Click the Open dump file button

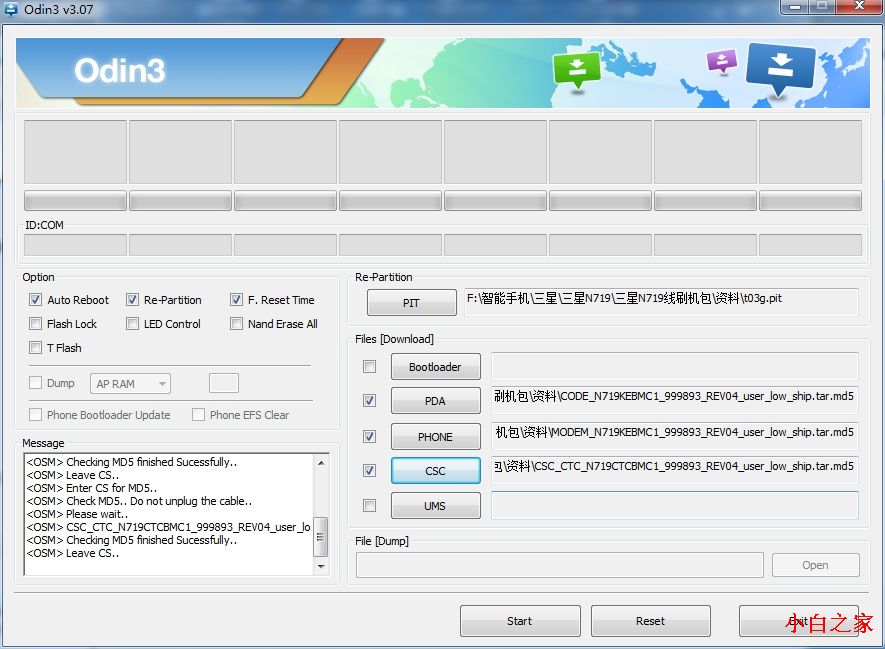[x=816, y=565]
